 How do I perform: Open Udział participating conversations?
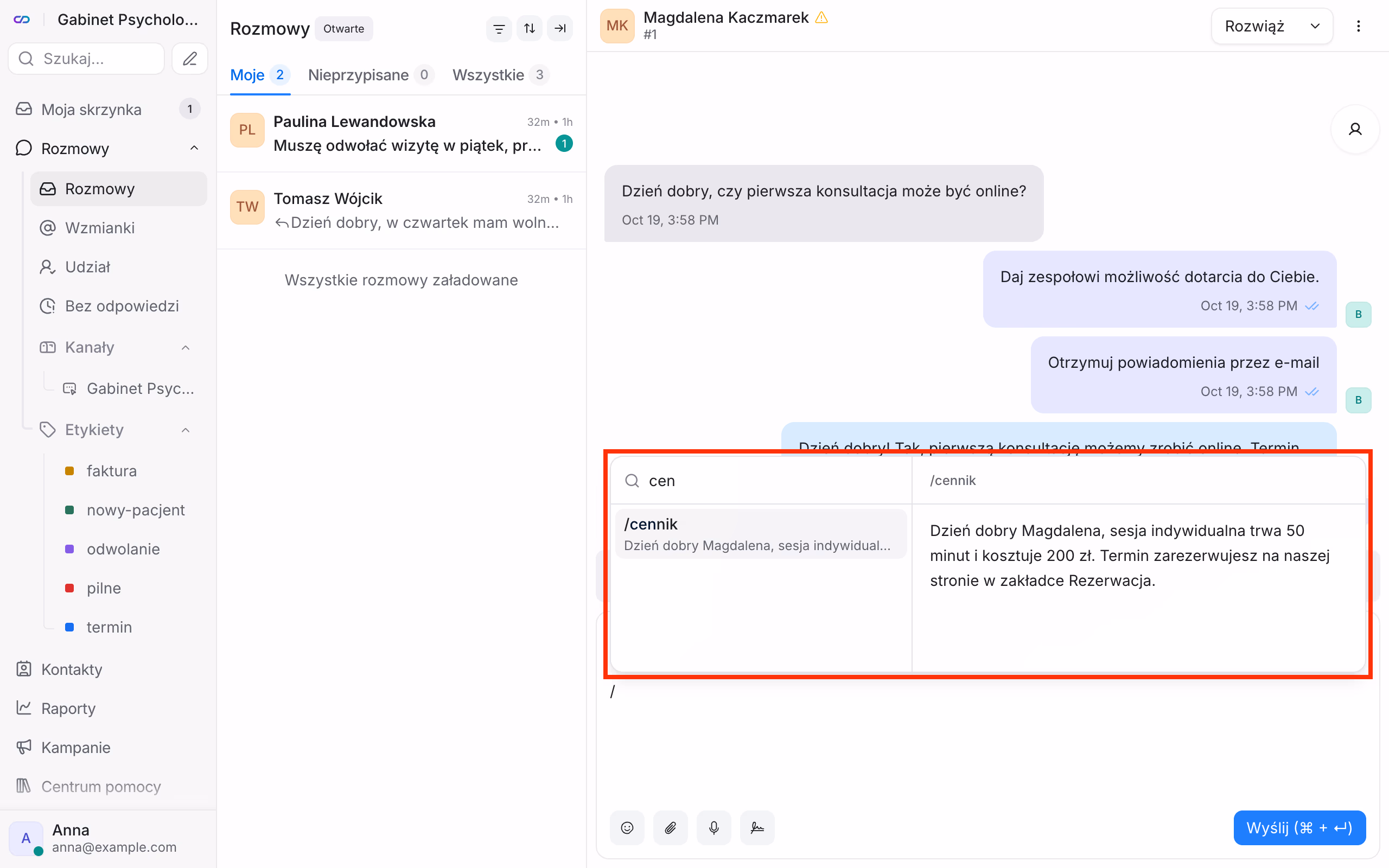(x=119, y=267)
